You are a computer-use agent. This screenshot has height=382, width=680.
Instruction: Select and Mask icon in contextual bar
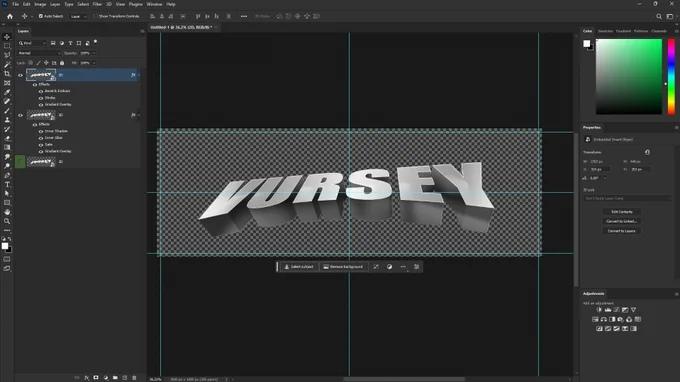click(x=376, y=267)
